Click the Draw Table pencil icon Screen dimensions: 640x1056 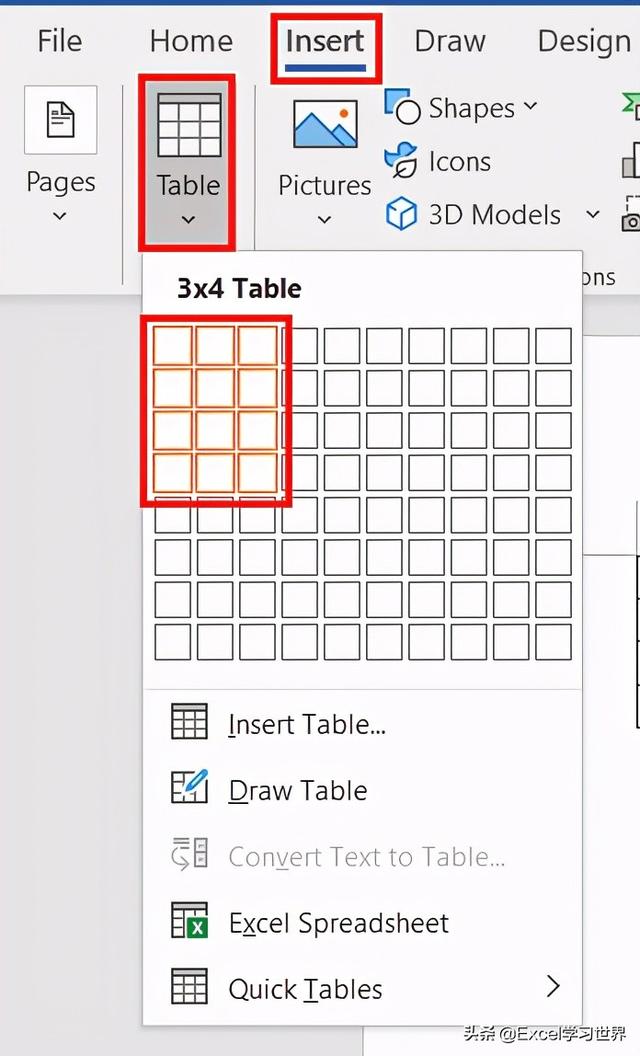(189, 787)
